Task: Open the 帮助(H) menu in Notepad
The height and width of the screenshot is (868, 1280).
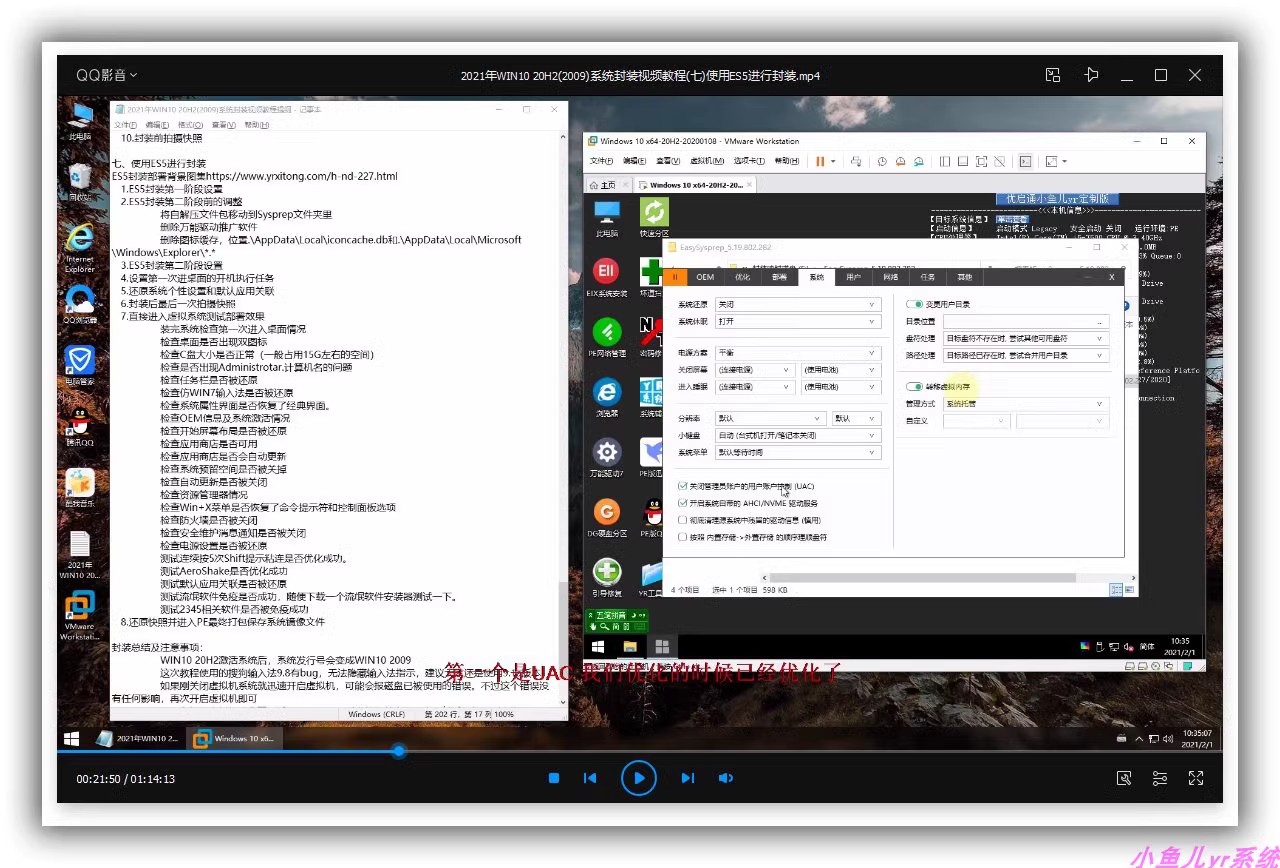Action: tap(257, 125)
